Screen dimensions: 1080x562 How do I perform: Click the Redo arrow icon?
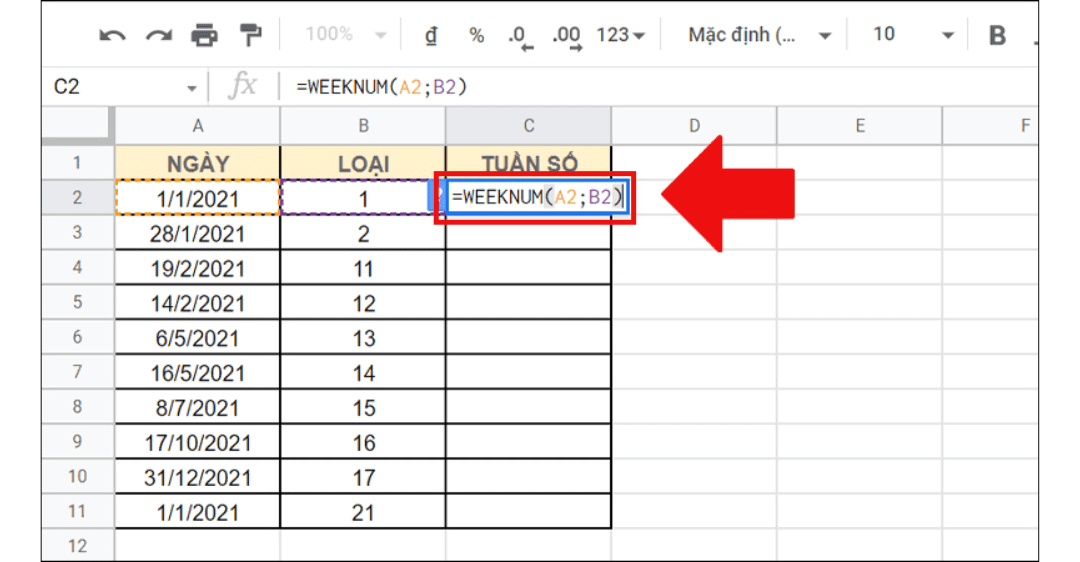point(158,35)
